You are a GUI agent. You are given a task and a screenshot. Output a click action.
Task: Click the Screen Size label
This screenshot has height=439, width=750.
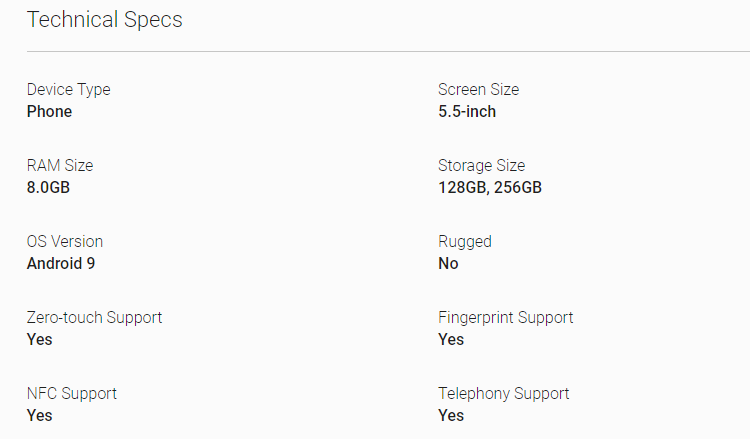click(478, 90)
